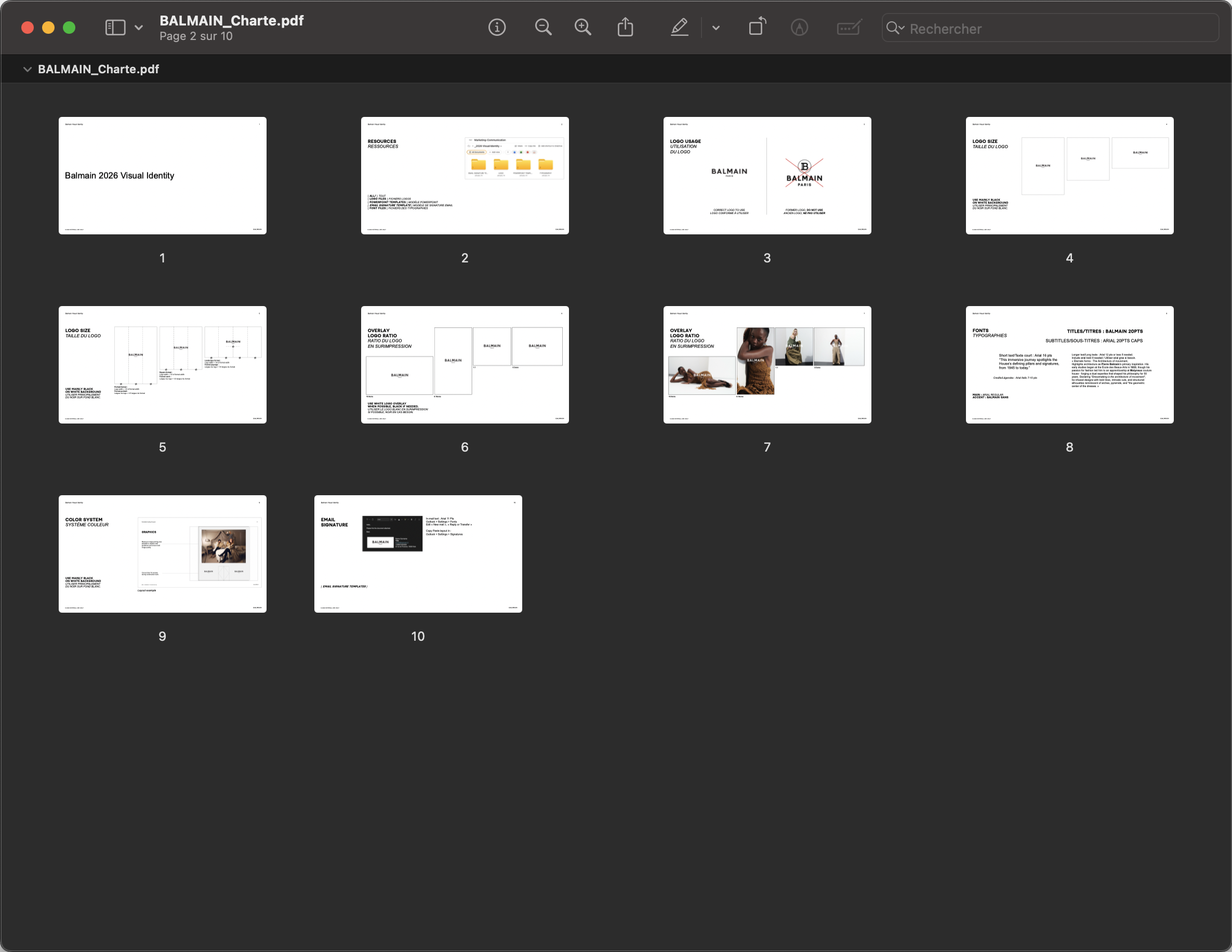Viewport: 1232px width, 952px height.
Task: Click the page number label 3
Action: pos(767,258)
